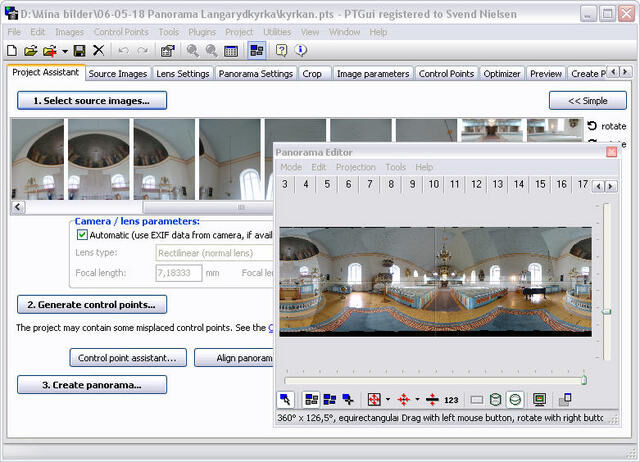Click the Focal length input field

(x=179, y=272)
